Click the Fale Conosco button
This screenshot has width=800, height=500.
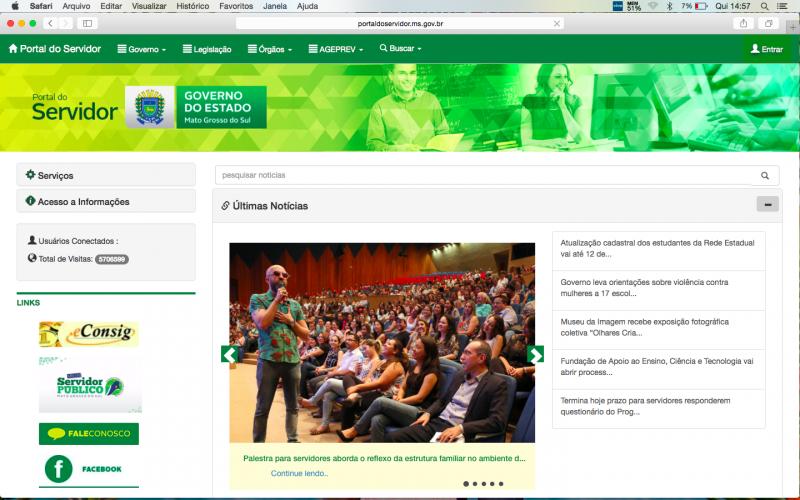(89, 434)
